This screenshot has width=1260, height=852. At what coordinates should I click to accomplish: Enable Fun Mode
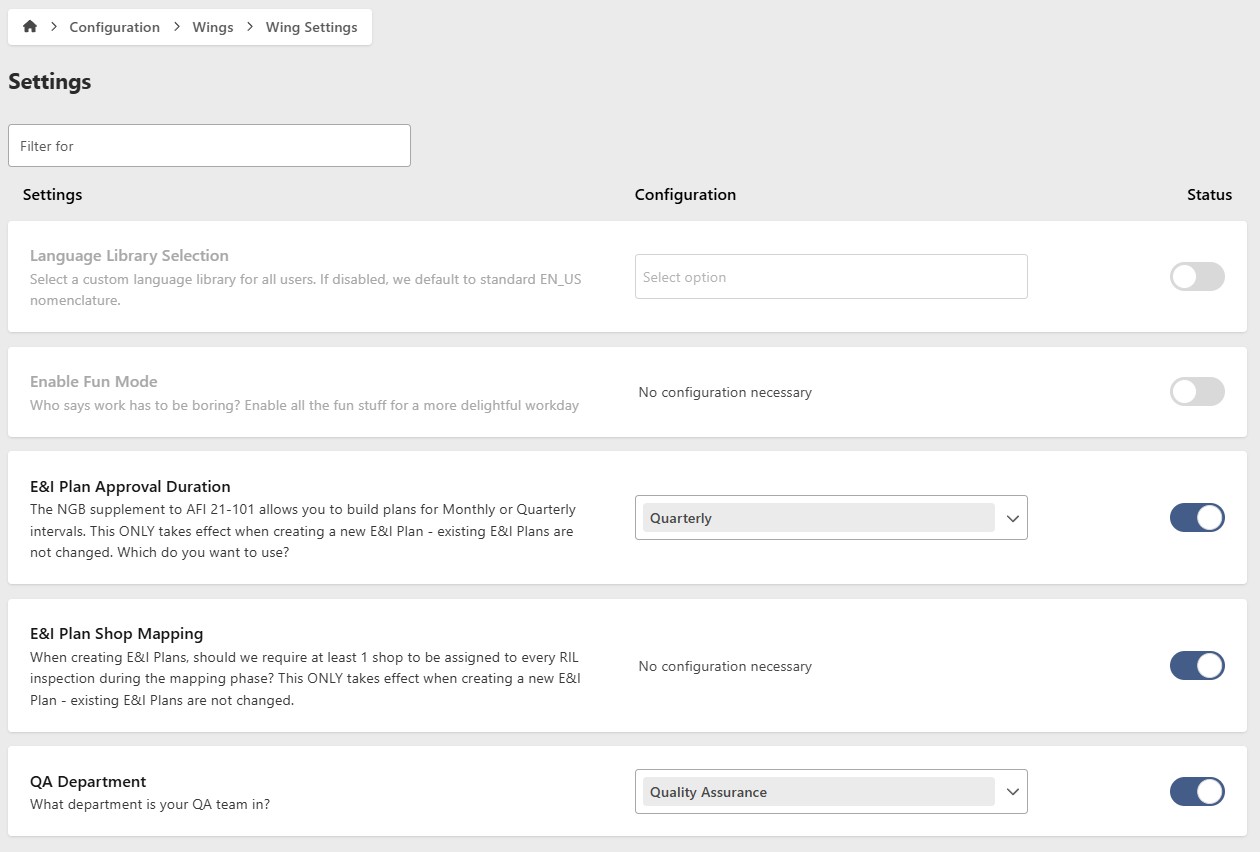point(1197,392)
